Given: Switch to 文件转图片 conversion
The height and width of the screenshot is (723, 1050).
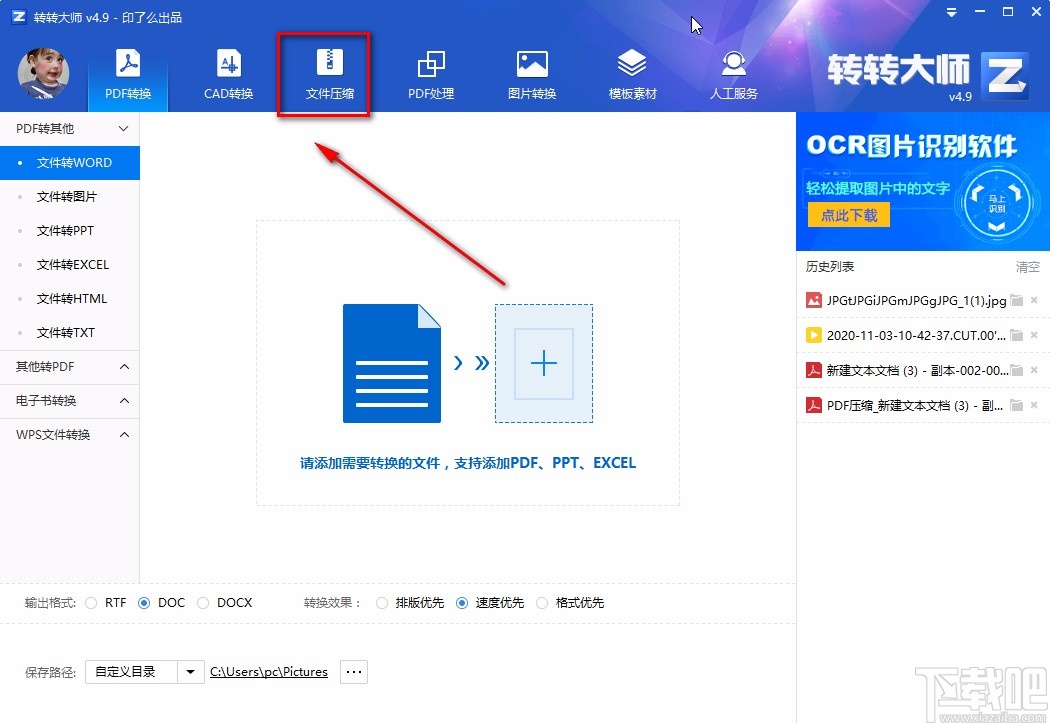Looking at the screenshot, I should 70,196.
